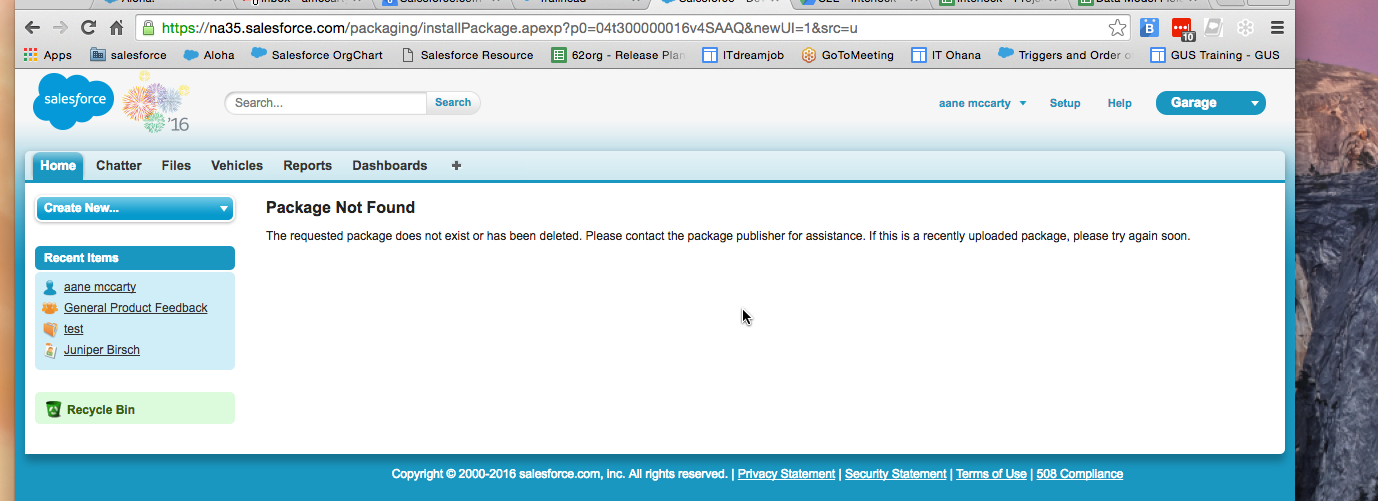The image size is (1378, 501).
Task: Open the Salesforce OrgChart bookmark
Action: [317, 55]
